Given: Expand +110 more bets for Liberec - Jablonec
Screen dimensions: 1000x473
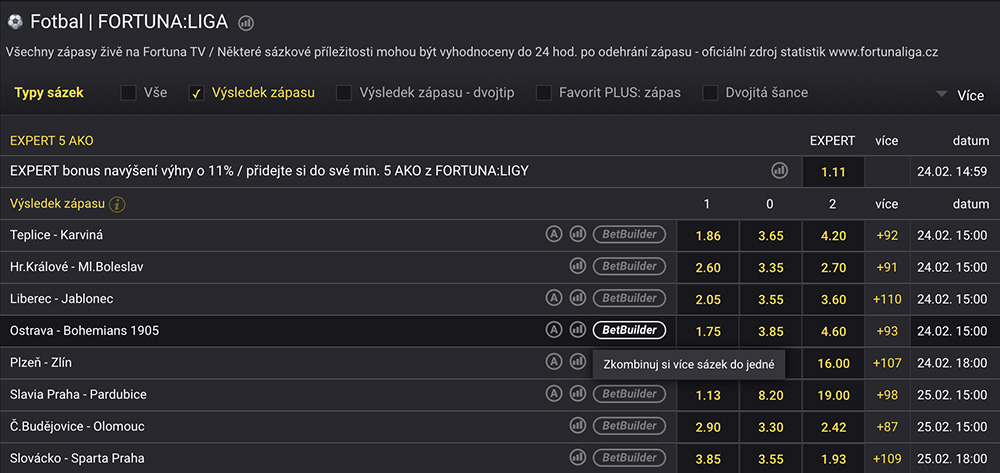Looking at the screenshot, I should (x=886, y=299).
